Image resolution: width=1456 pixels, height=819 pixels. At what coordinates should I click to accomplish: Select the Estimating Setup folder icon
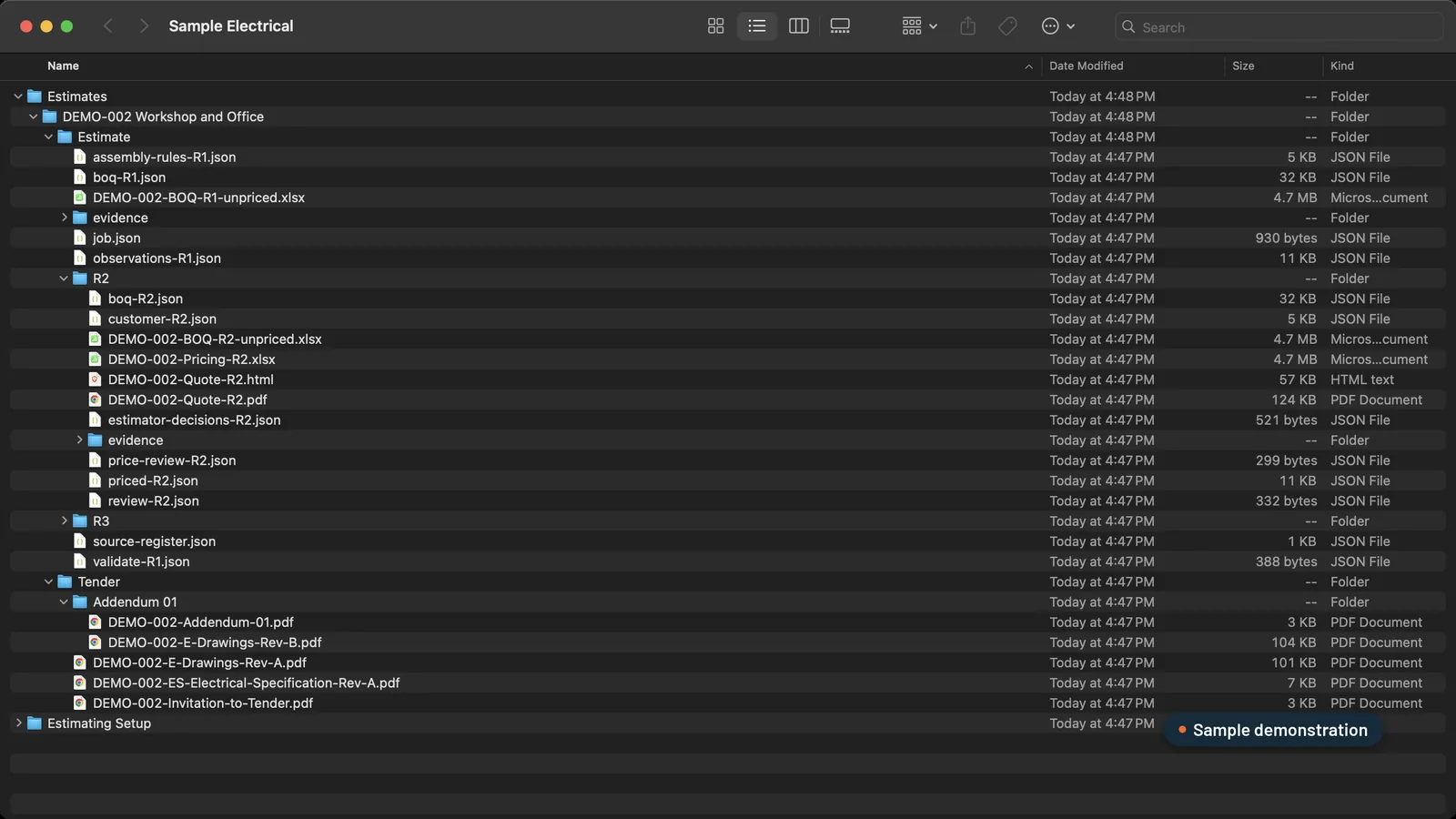pyautogui.click(x=35, y=723)
